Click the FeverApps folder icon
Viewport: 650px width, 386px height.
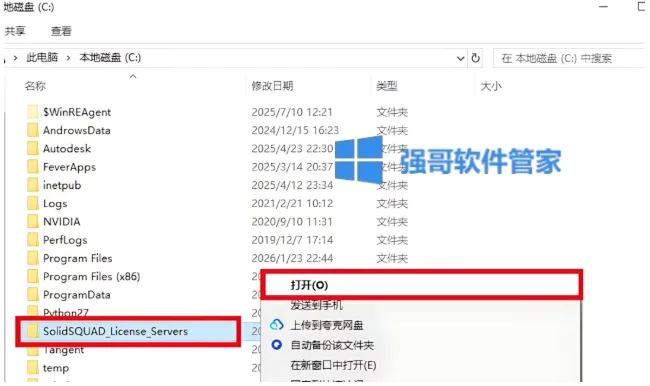pyautogui.click(x=33, y=167)
